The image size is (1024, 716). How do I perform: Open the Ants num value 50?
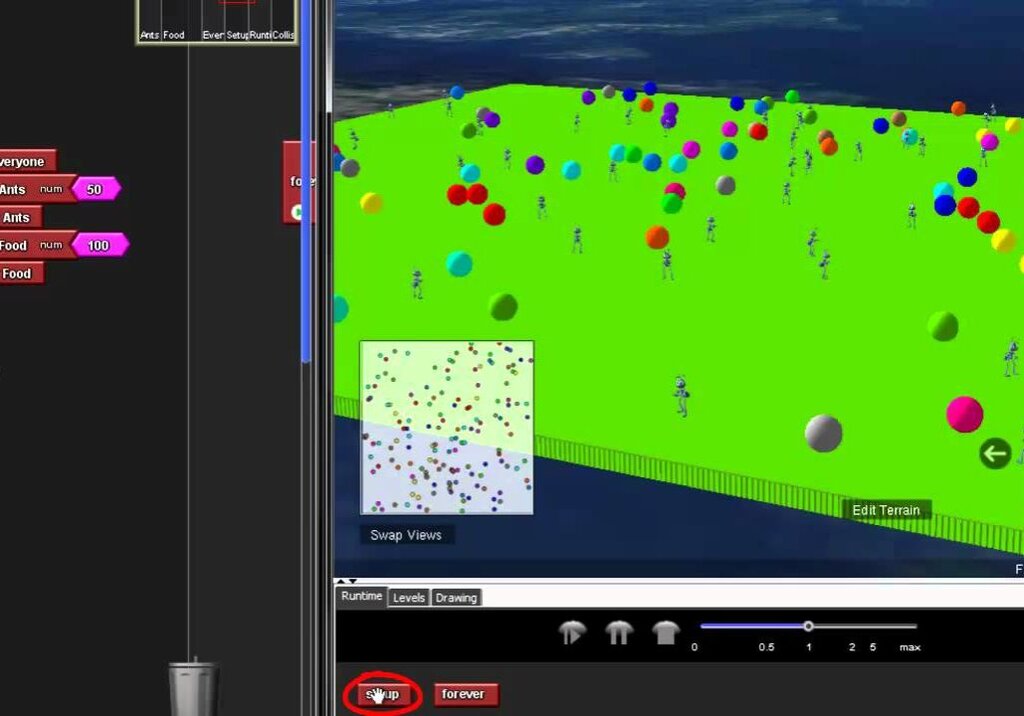coord(95,189)
